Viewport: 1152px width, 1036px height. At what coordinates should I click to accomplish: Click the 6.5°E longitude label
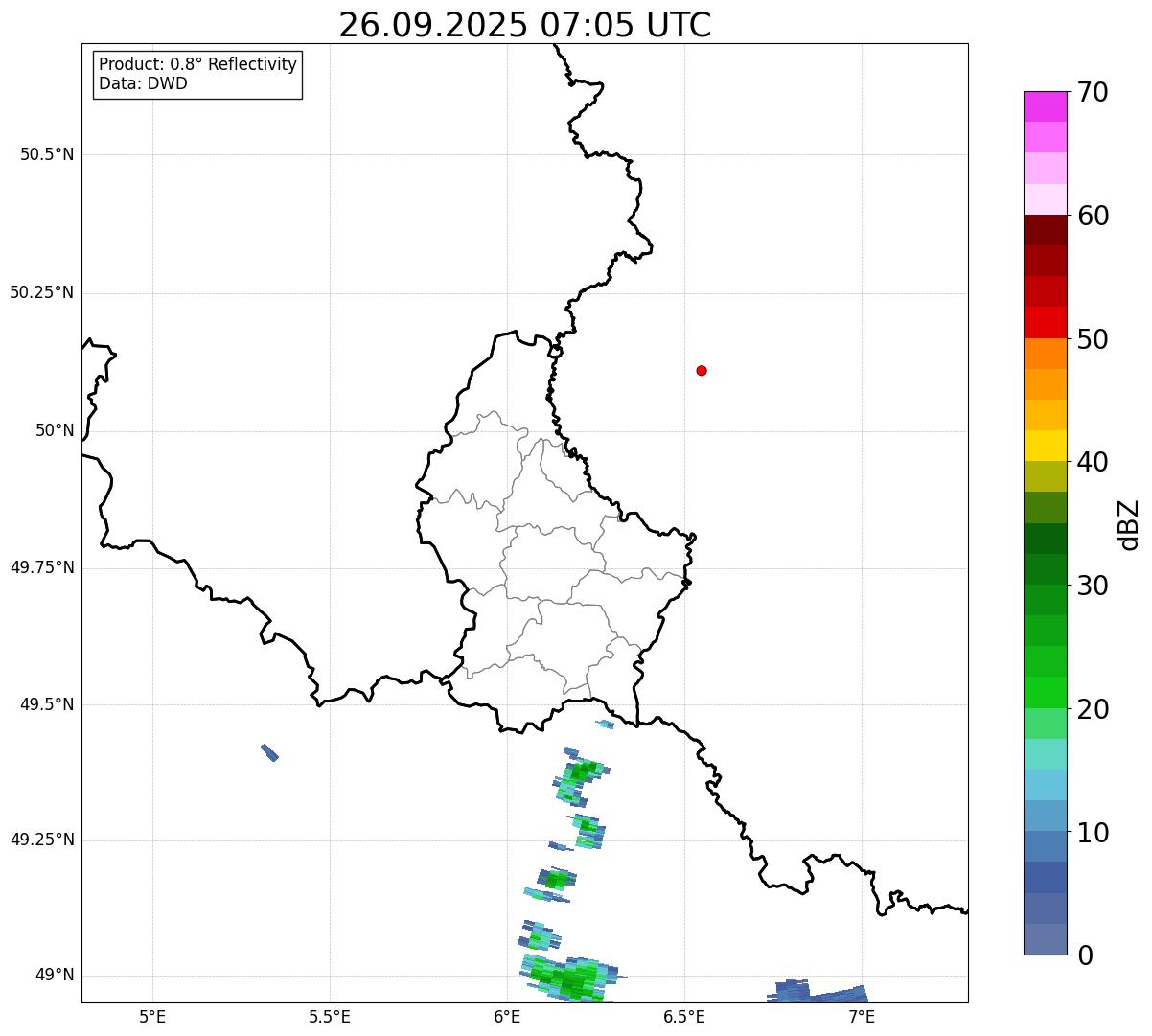tap(684, 1016)
